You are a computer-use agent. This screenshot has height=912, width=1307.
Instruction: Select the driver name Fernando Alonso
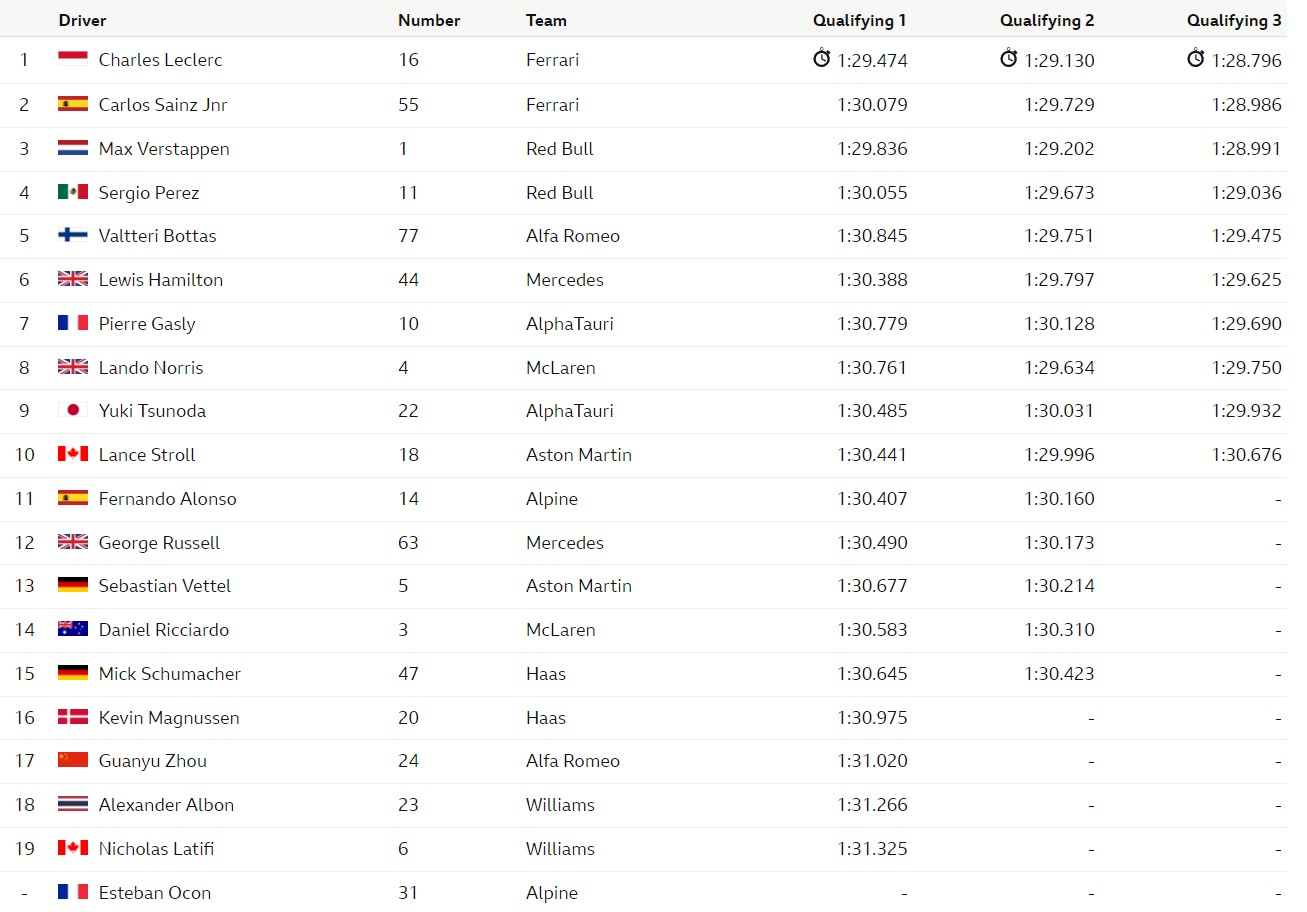point(168,499)
